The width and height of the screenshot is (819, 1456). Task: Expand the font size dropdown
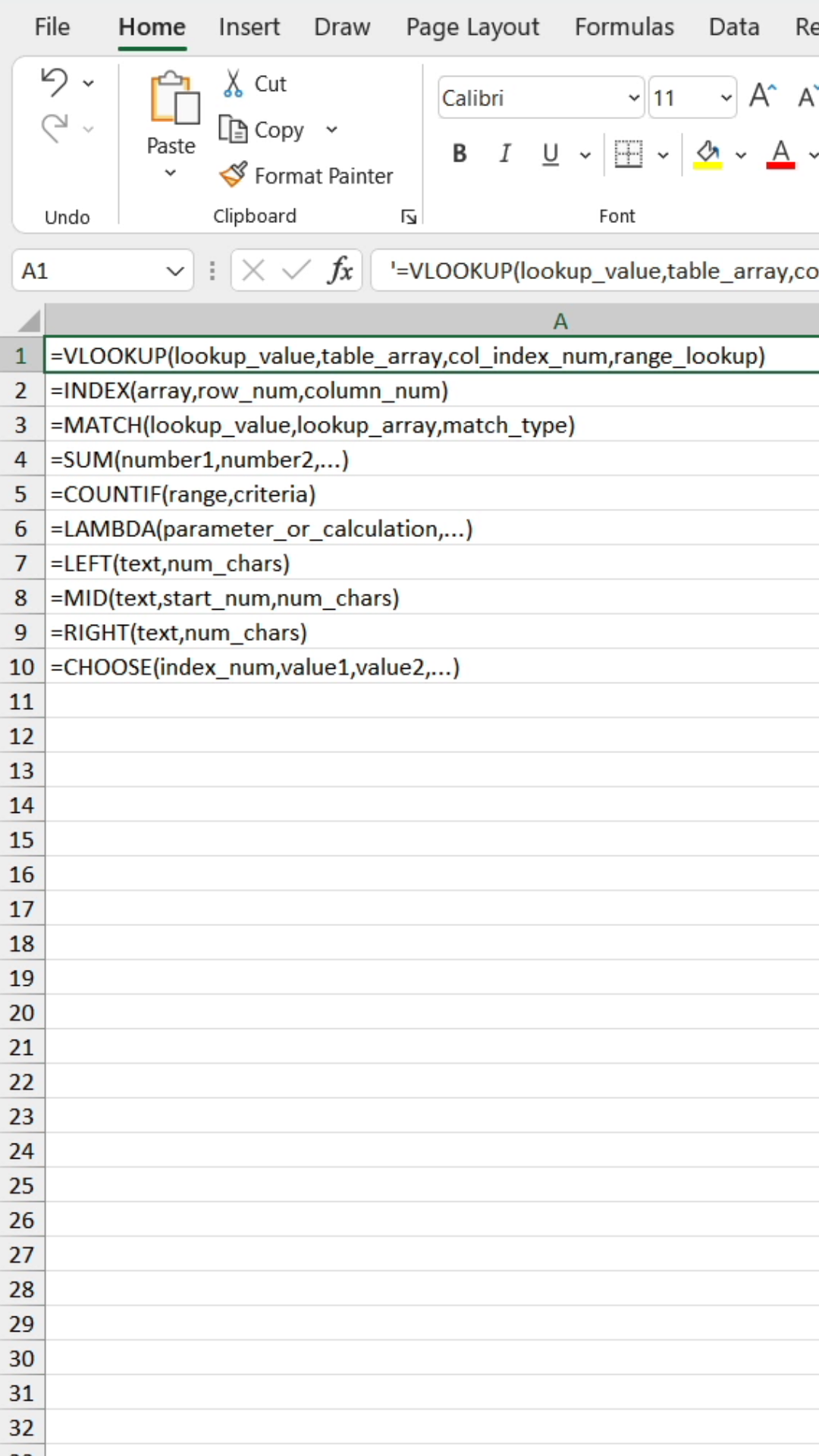pyautogui.click(x=726, y=98)
